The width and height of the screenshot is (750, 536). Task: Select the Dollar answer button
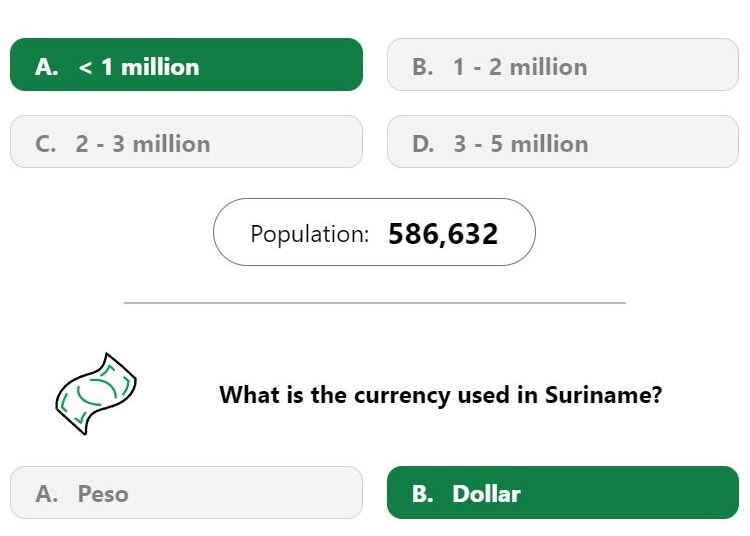[562, 492]
